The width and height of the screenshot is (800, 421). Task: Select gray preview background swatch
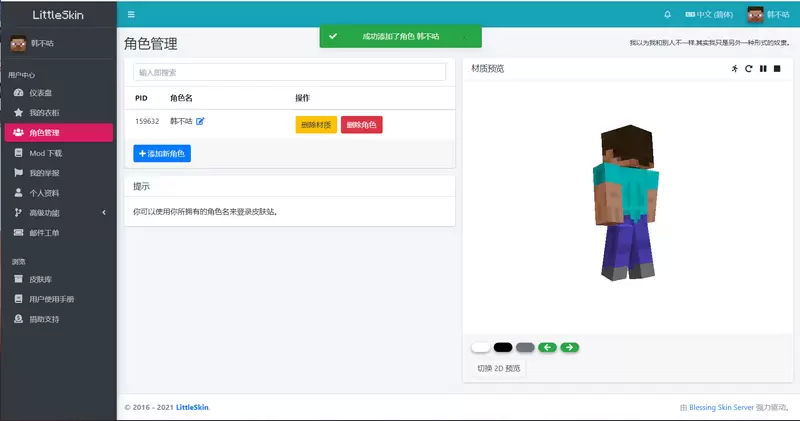pos(525,348)
